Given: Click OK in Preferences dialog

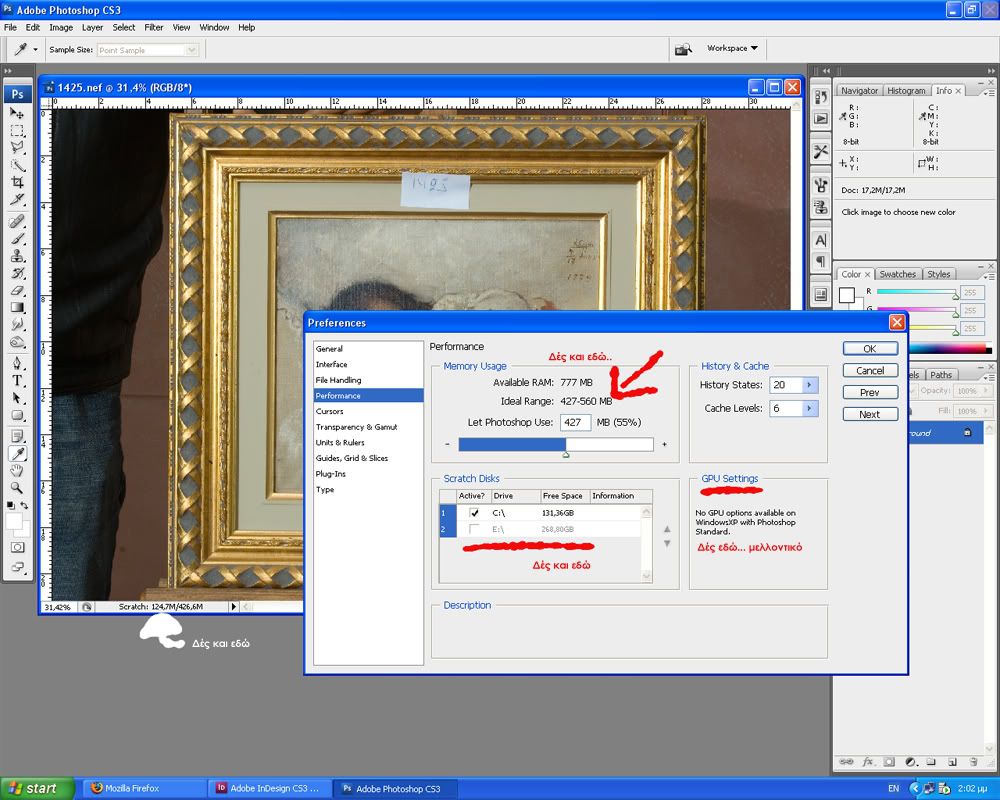Looking at the screenshot, I should [x=869, y=349].
